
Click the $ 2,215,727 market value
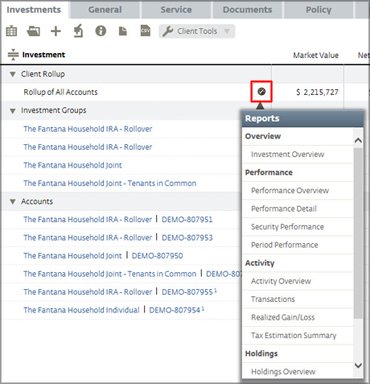pos(317,92)
